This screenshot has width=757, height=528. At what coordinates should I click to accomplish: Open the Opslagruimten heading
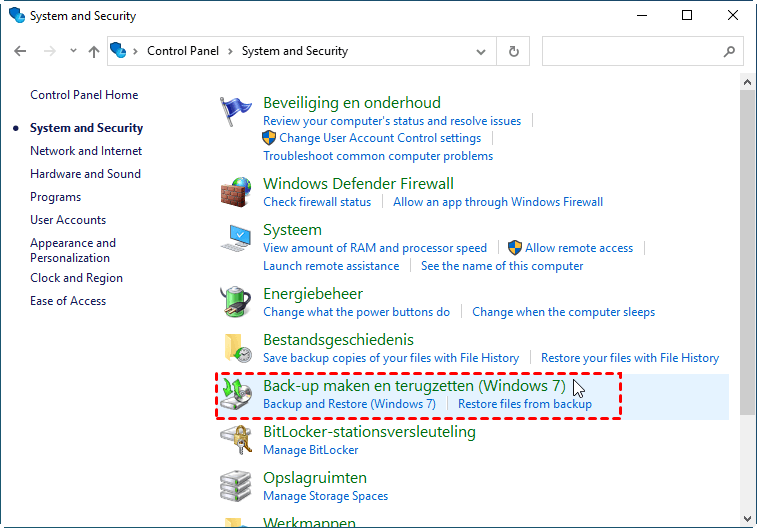pyautogui.click(x=315, y=478)
